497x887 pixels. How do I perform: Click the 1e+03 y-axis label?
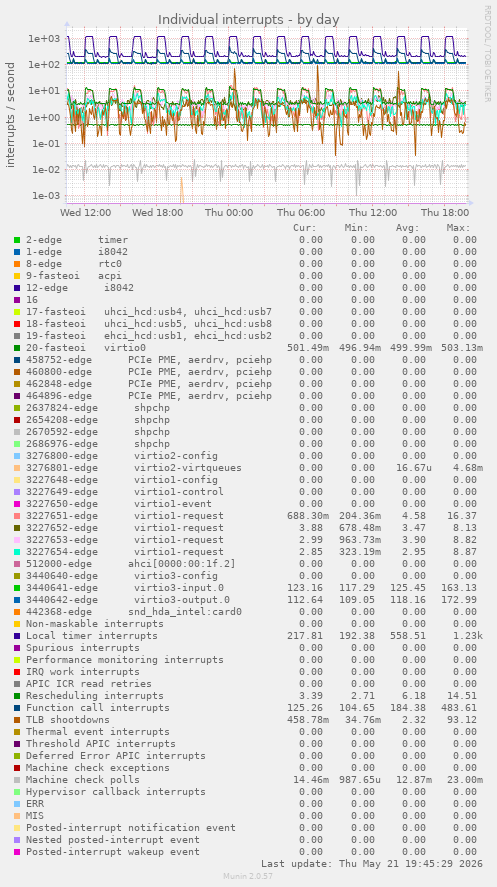pos(44,38)
